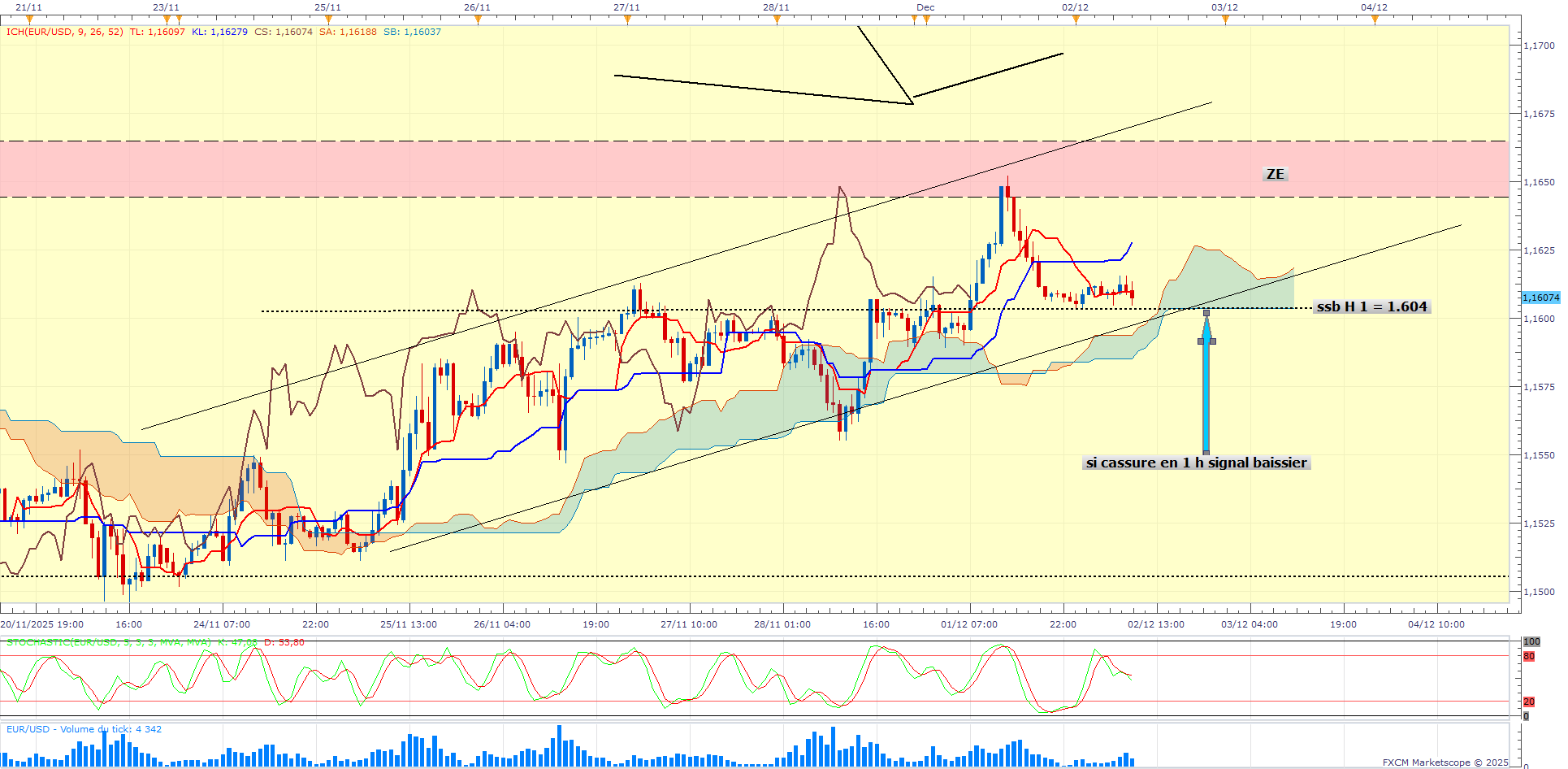The width and height of the screenshot is (1568, 769).
Task: Click the 03/12 date label on top axis
Action: click(x=1225, y=7)
